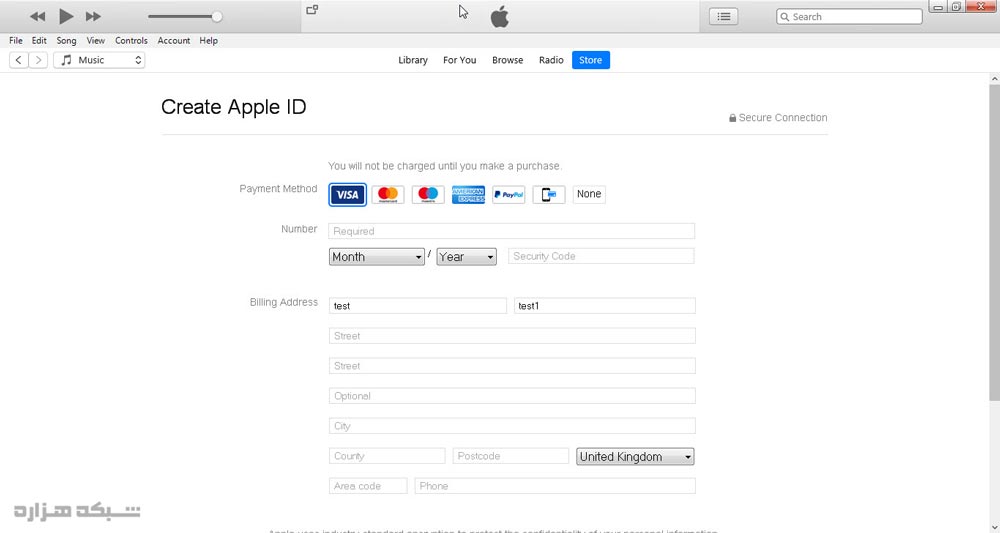
Task: Click the last name field containing test1
Action: [605, 305]
